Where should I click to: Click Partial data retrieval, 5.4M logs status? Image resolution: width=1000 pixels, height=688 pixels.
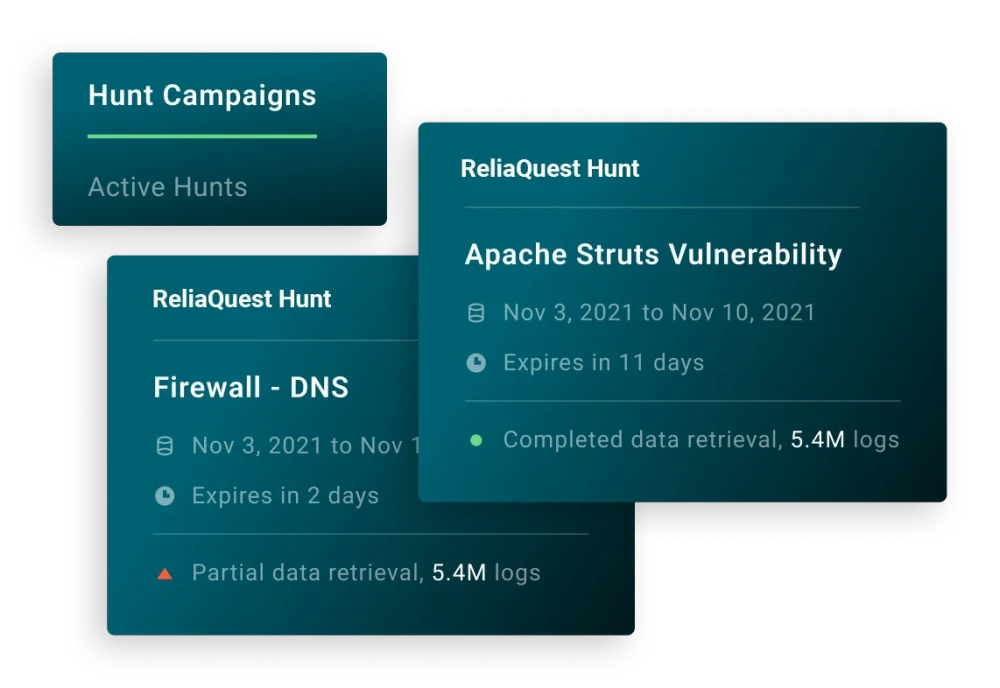[x=366, y=573]
